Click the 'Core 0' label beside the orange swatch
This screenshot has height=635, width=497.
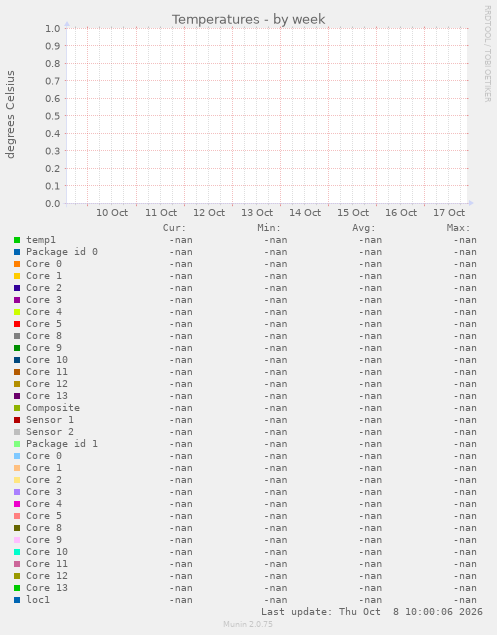point(44,264)
